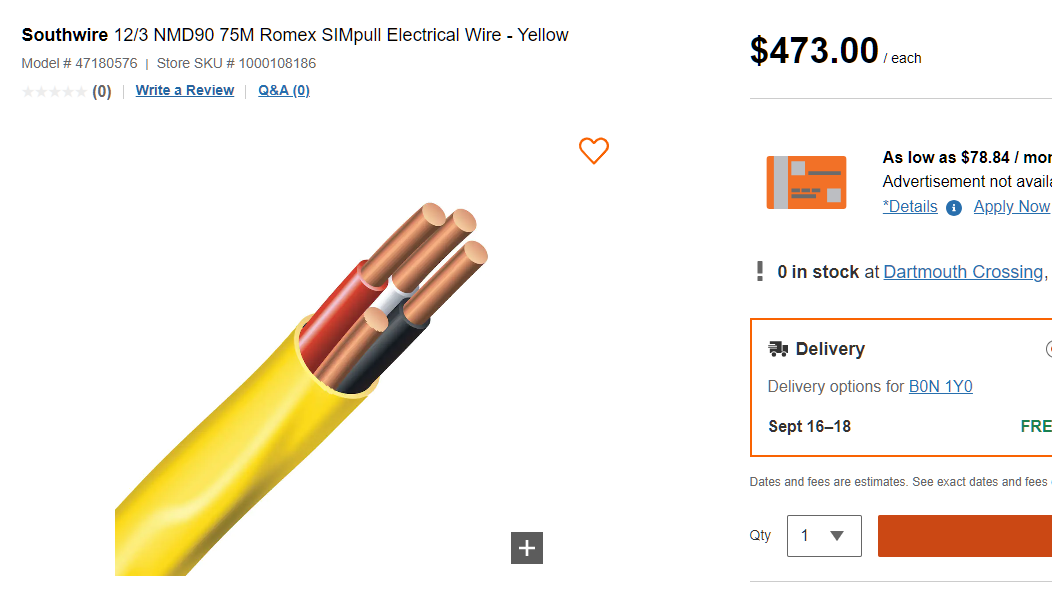
Task: Click the delivery truck icon
Action: pyautogui.click(x=778, y=349)
